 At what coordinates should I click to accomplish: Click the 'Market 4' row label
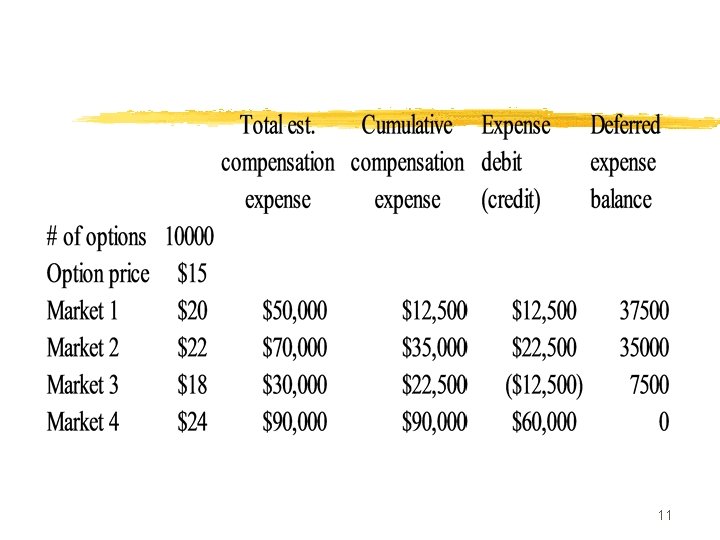[x=83, y=422]
